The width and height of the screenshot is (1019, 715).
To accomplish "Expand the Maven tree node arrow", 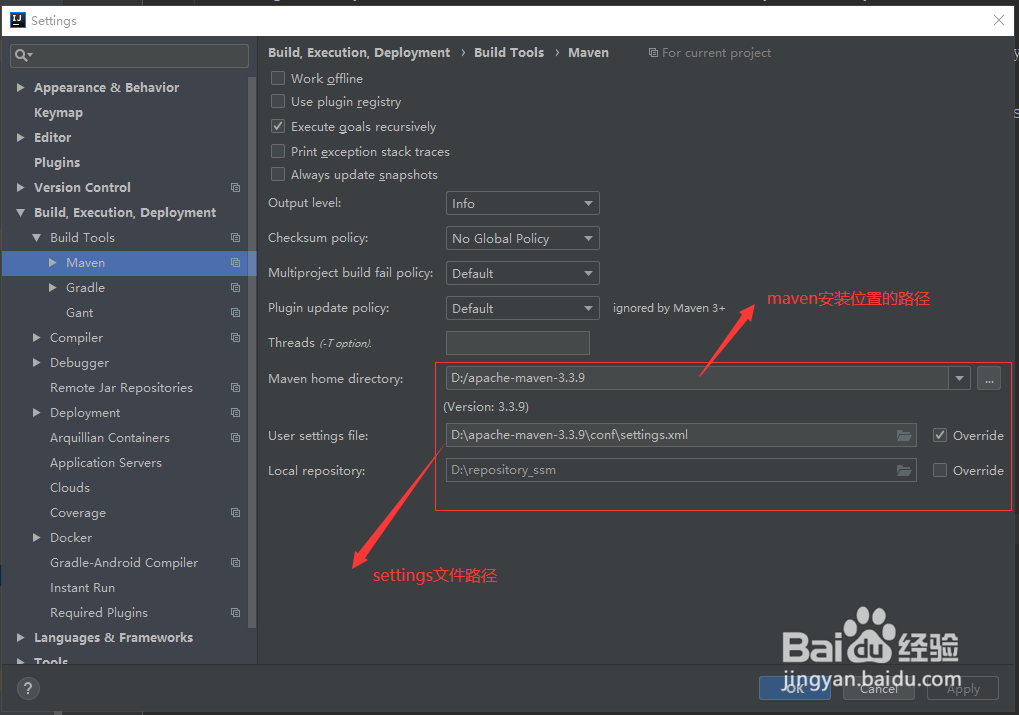I will click(x=53, y=263).
